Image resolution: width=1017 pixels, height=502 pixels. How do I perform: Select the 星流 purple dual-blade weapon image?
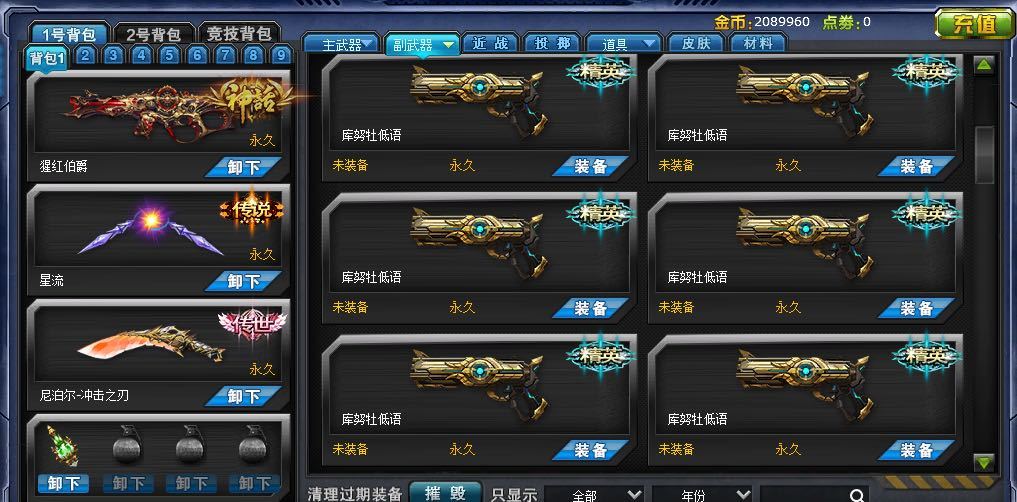click(x=150, y=232)
